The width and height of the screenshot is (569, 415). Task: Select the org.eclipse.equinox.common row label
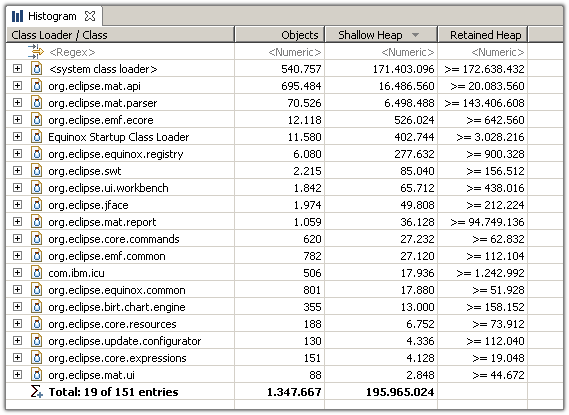(117, 290)
